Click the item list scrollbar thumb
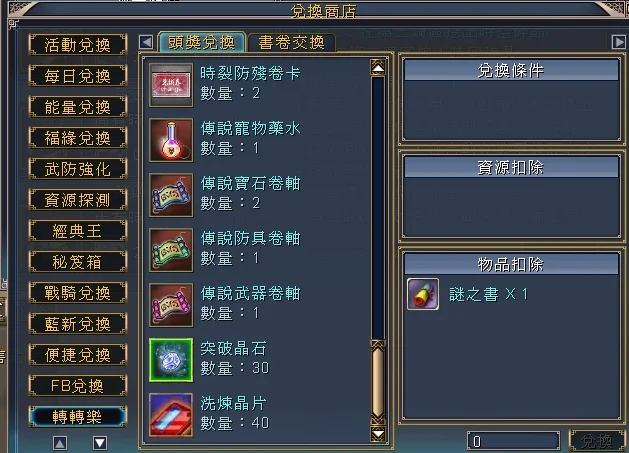The image size is (629, 453). tap(378, 381)
